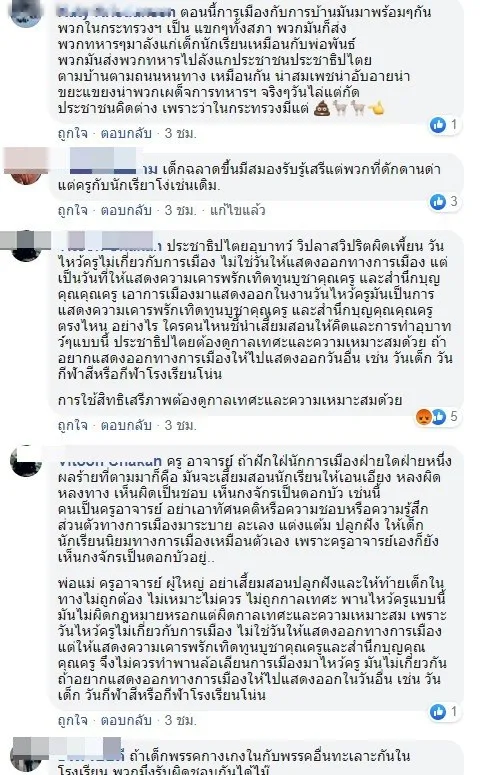Like the first comment using ถูกใจ

[x=72, y=133]
